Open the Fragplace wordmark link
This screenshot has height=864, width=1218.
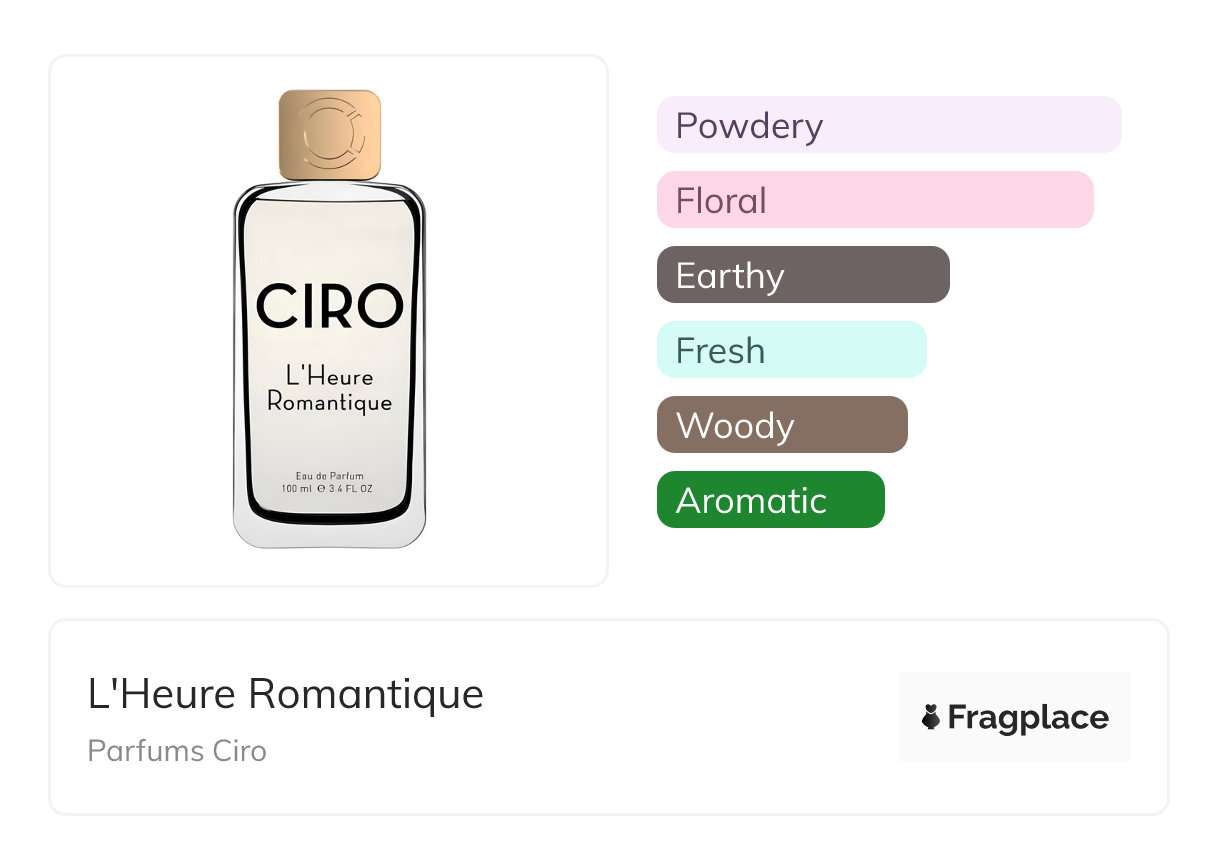click(x=1028, y=717)
